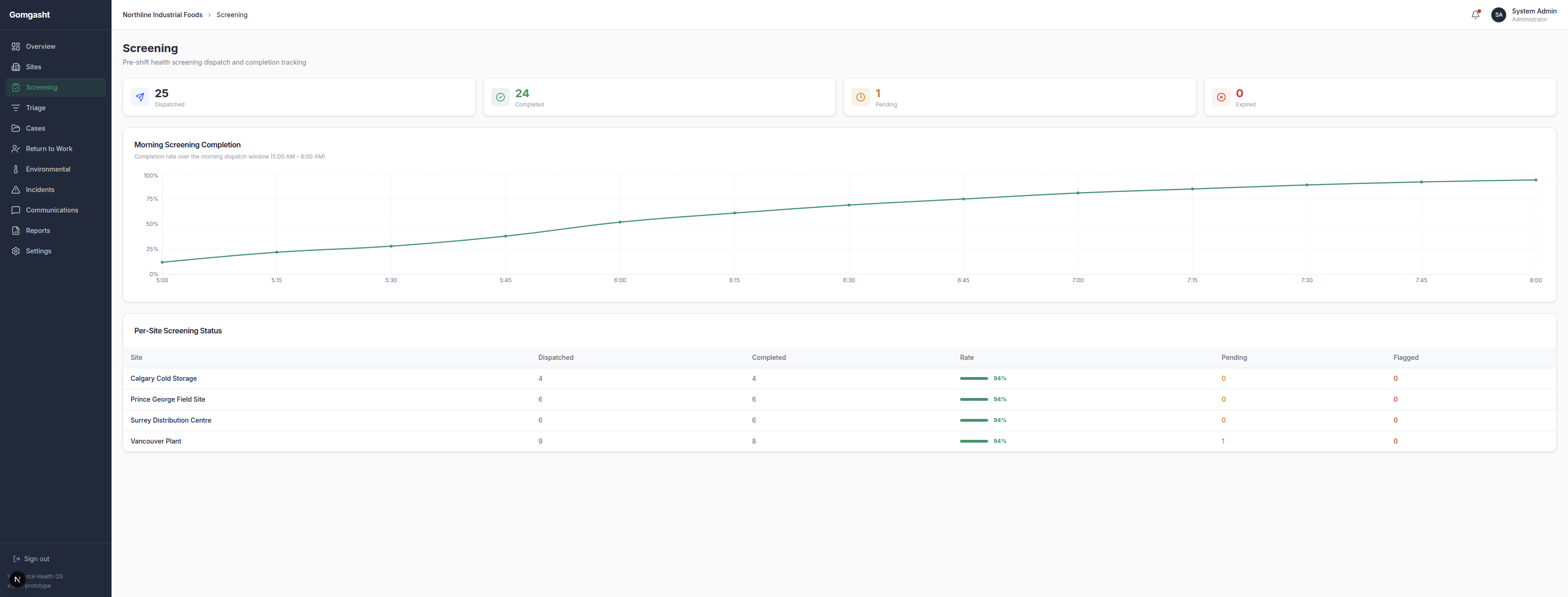The width and height of the screenshot is (1568, 597).
Task: Click the Overview grid icon in sidebar
Action: (16, 46)
